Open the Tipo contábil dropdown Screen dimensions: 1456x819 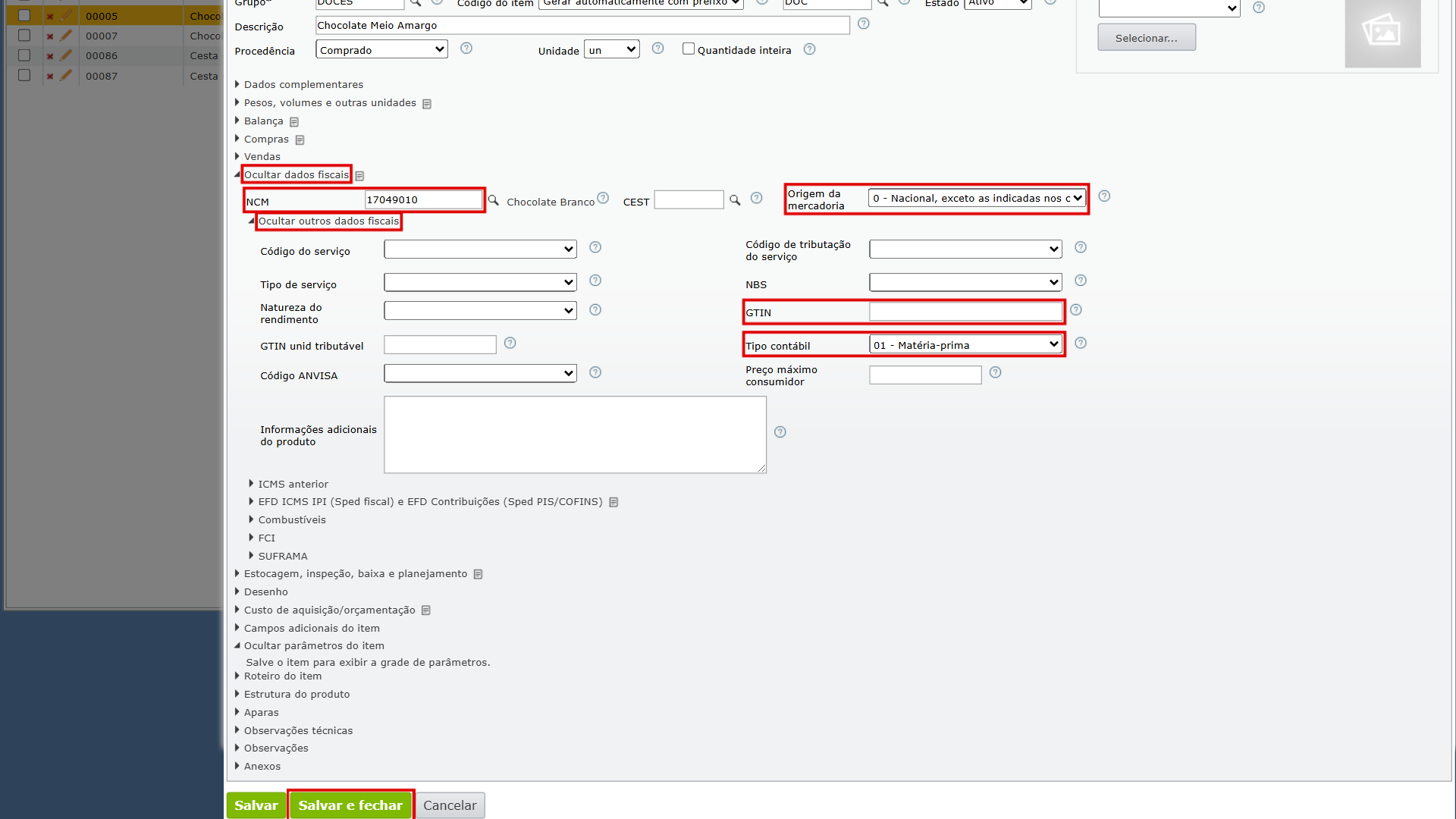click(965, 344)
